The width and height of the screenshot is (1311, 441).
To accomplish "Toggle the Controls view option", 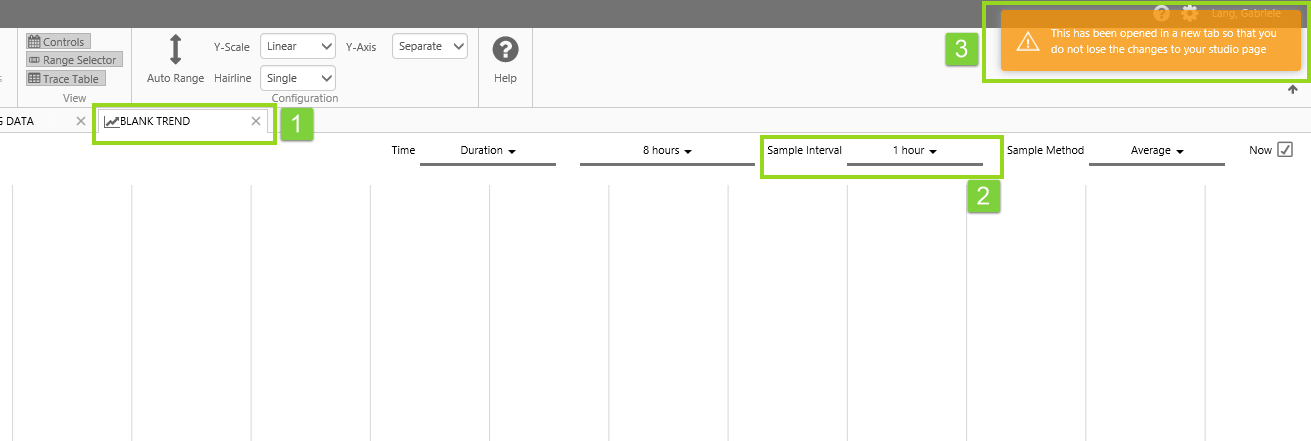I will click(58, 42).
